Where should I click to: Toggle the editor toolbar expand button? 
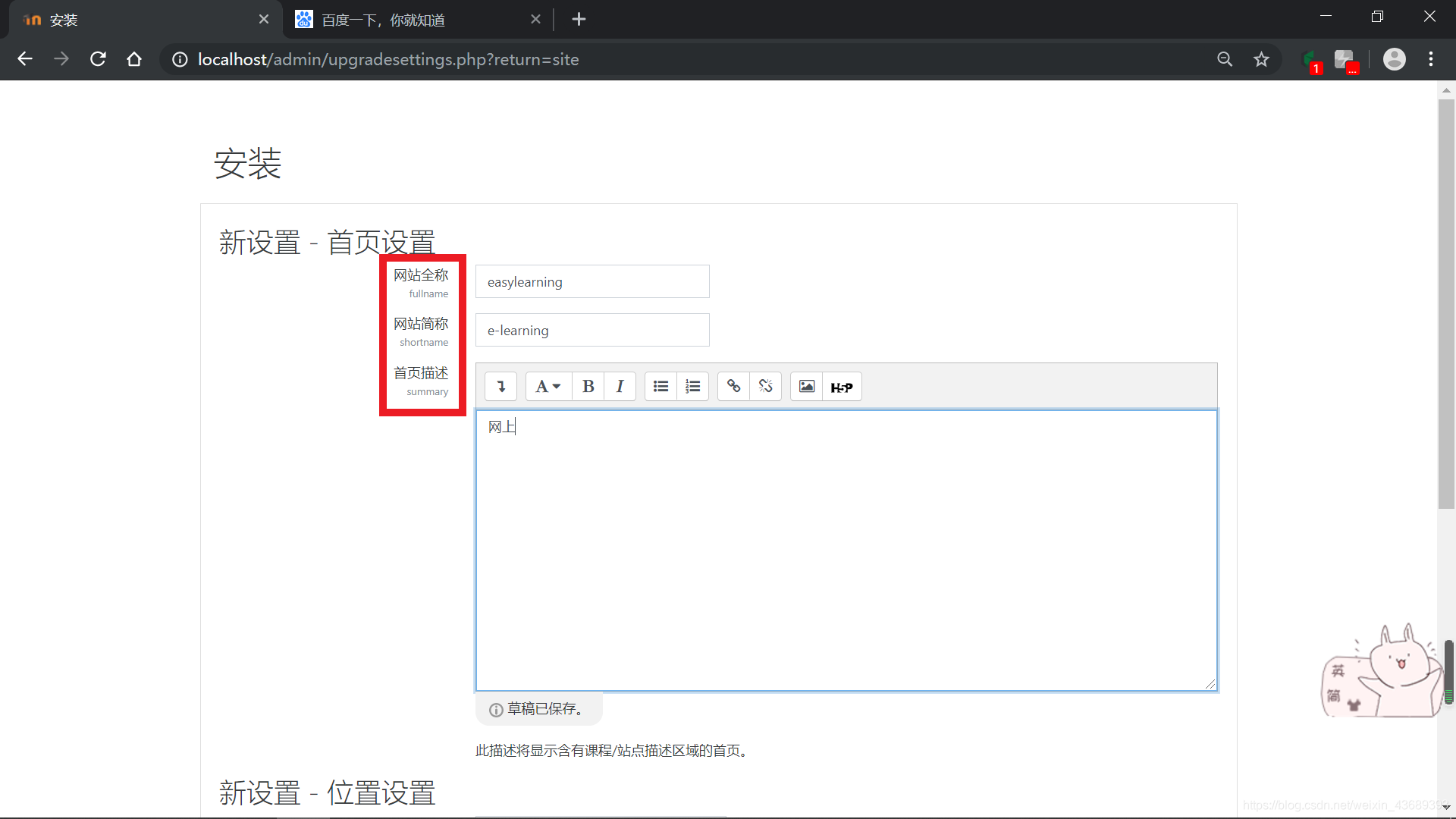click(x=500, y=387)
